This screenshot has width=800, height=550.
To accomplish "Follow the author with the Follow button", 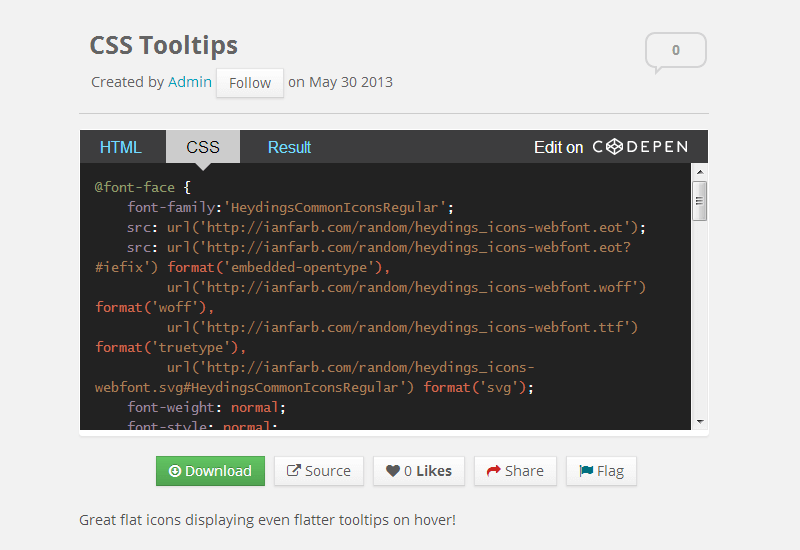I will [x=250, y=83].
